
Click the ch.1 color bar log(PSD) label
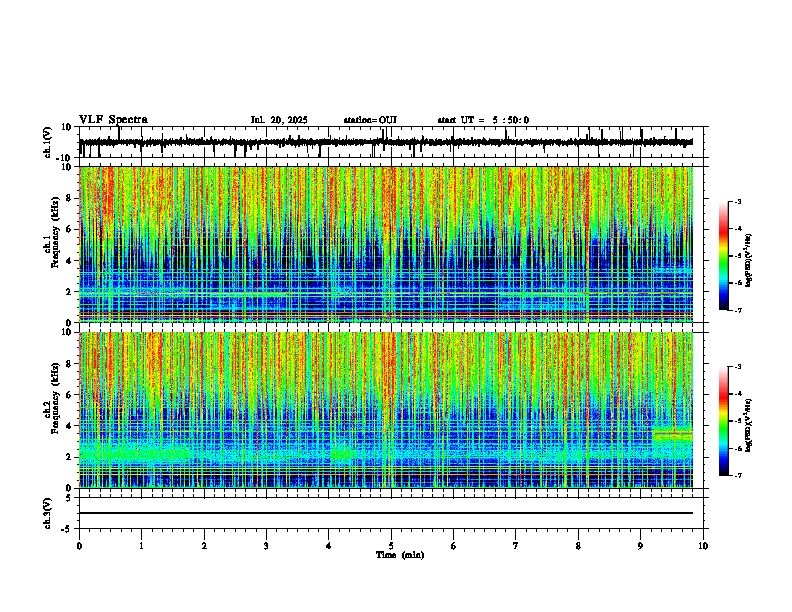[749, 261]
